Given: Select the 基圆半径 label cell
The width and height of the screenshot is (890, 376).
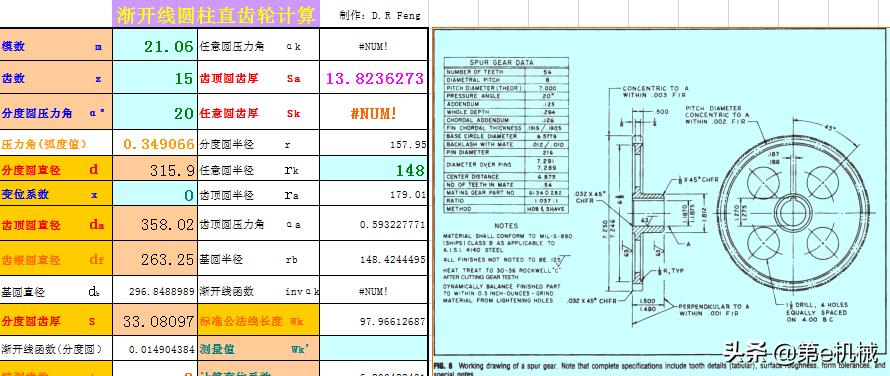Looking at the screenshot, I should pyautogui.click(x=258, y=259).
